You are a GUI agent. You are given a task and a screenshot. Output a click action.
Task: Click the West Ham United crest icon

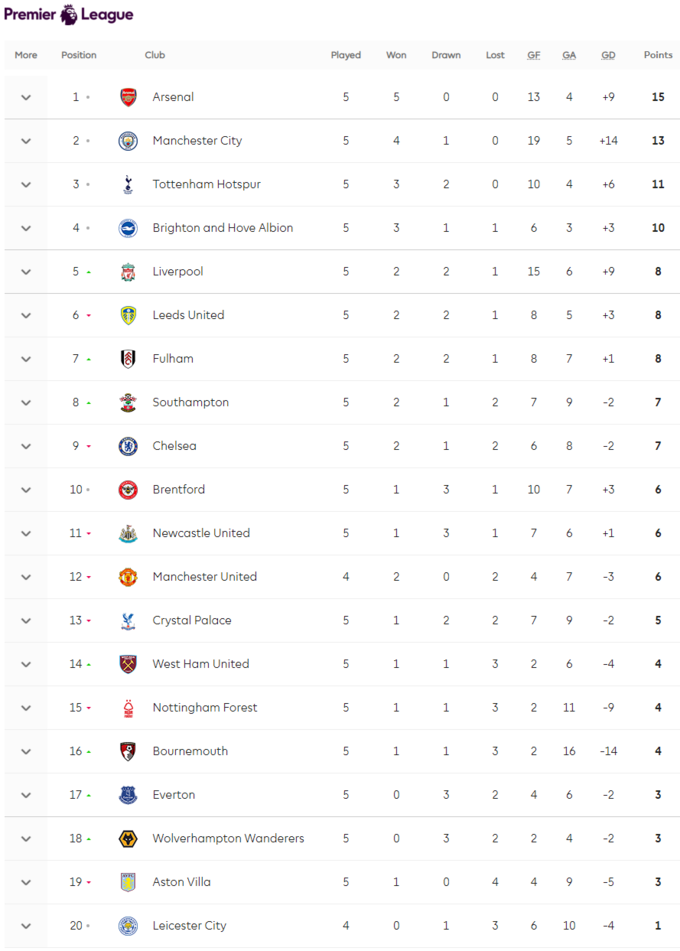[128, 664]
